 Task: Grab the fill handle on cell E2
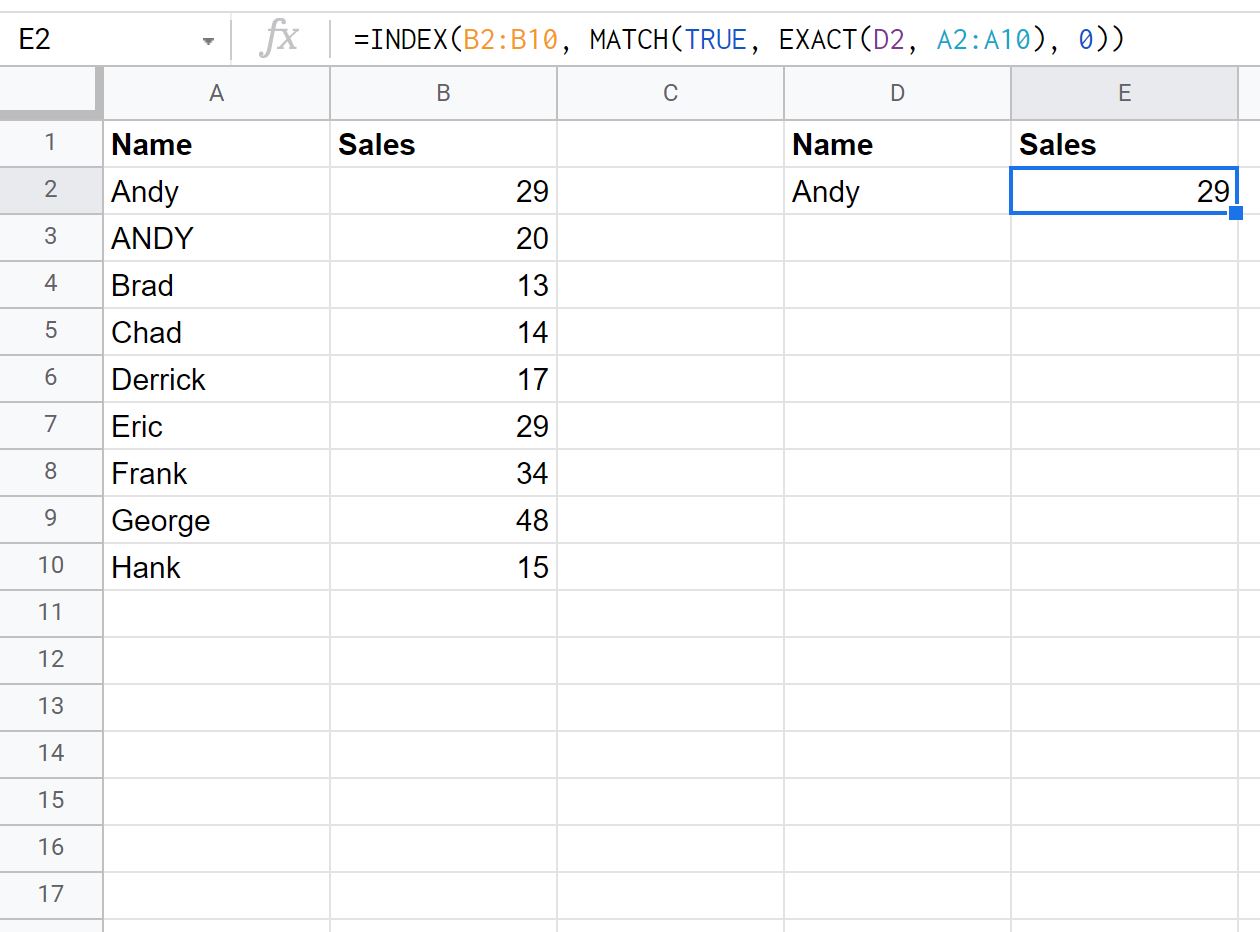pos(1237,213)
